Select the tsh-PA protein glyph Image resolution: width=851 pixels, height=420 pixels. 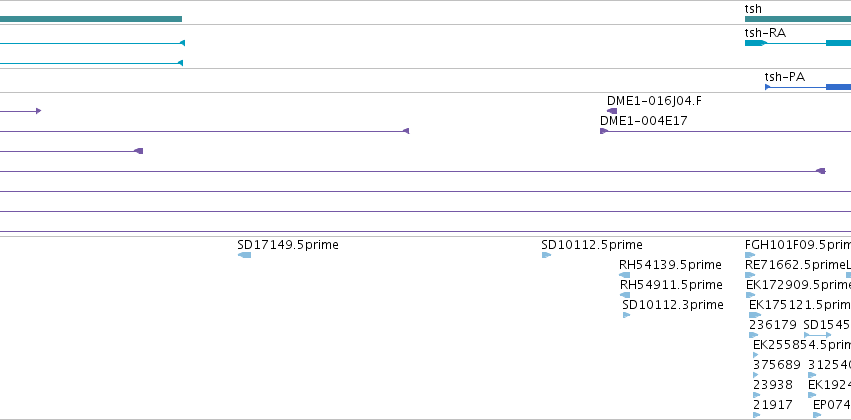[x=808, y=87]
